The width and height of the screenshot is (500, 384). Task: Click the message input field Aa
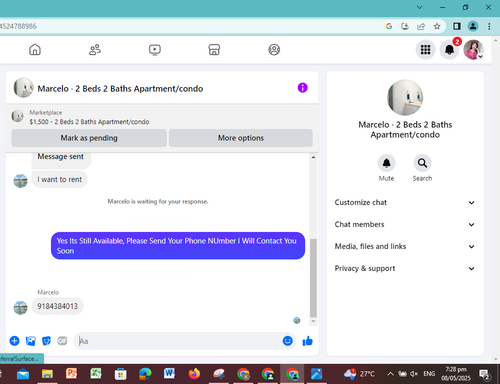point(180,341)
